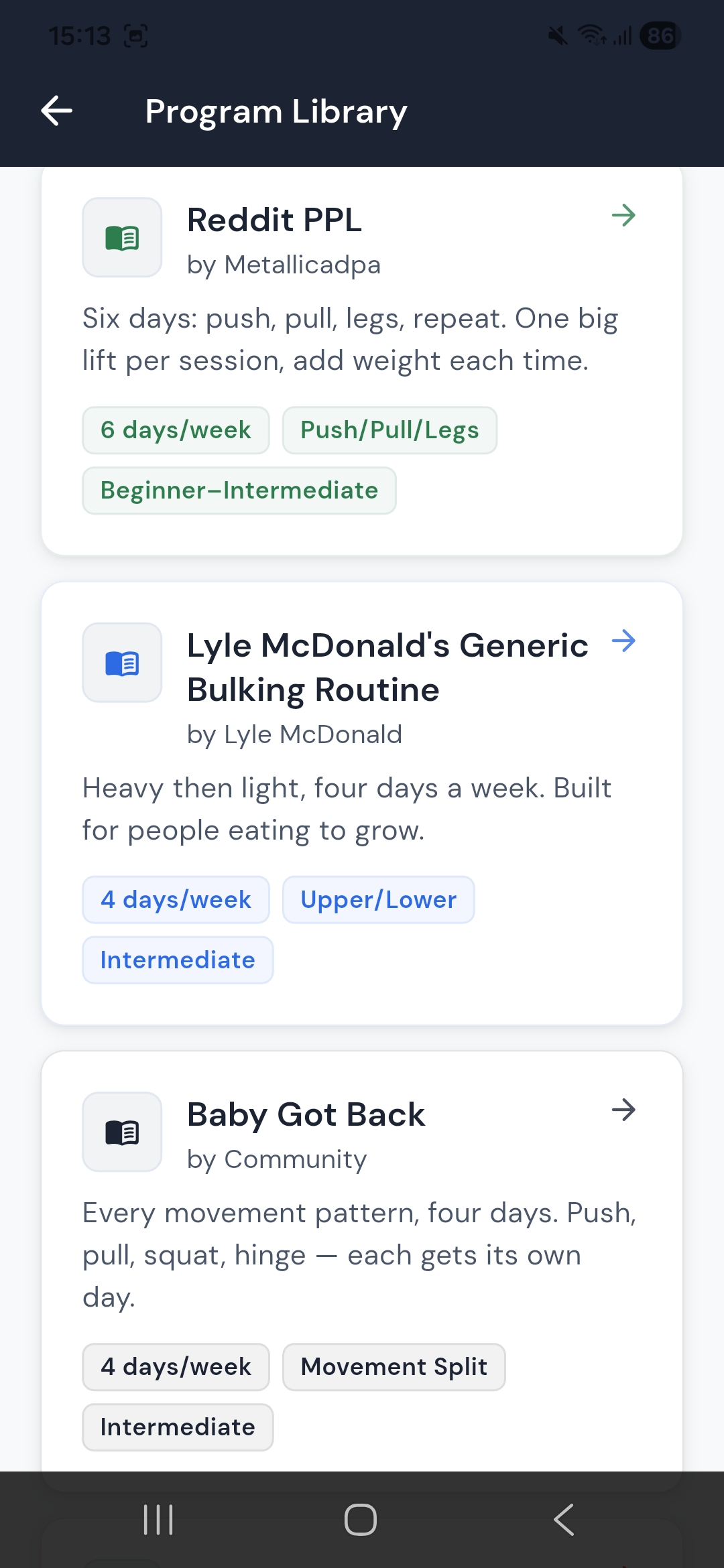Tap the blue book icon for Lyle McDonald's routine
The height and width of the screenshot is (1568, 724).
click(x=122, y=663)
